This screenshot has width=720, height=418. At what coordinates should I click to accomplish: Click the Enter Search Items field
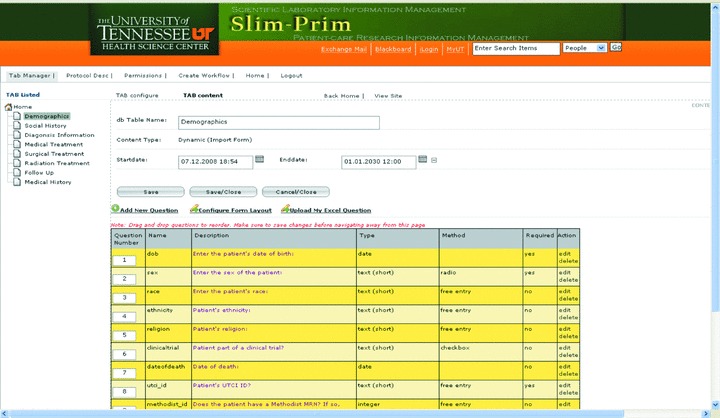516,48
